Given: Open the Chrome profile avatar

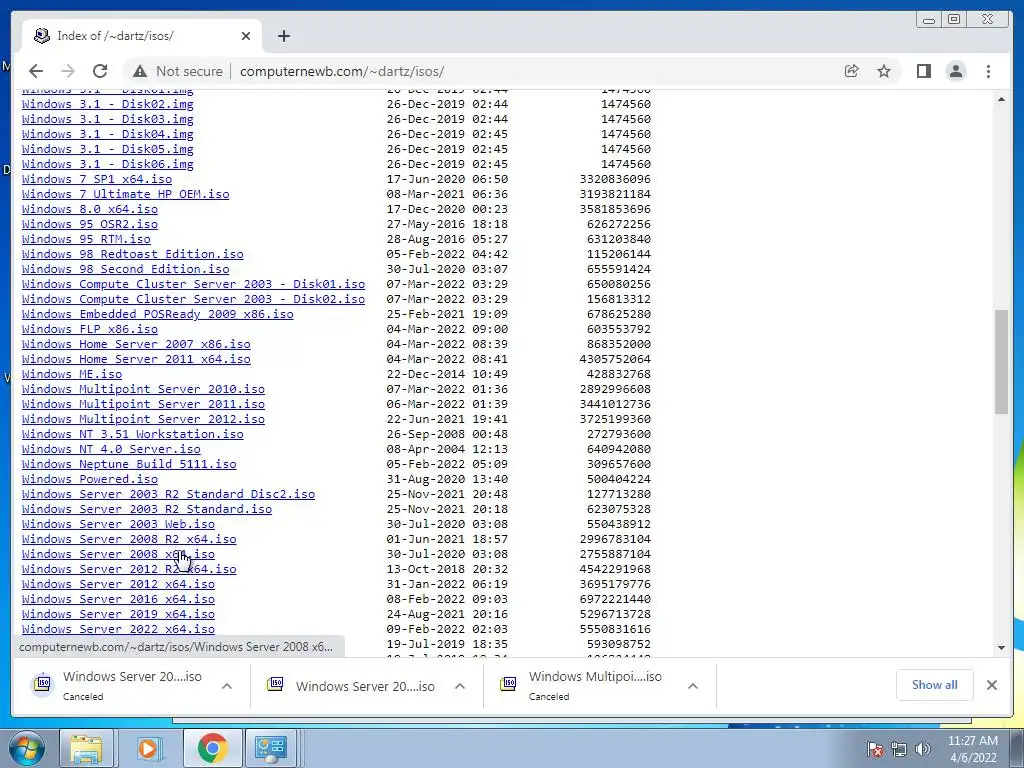Looking at the screenshot, I should click(x=956, y=71).
